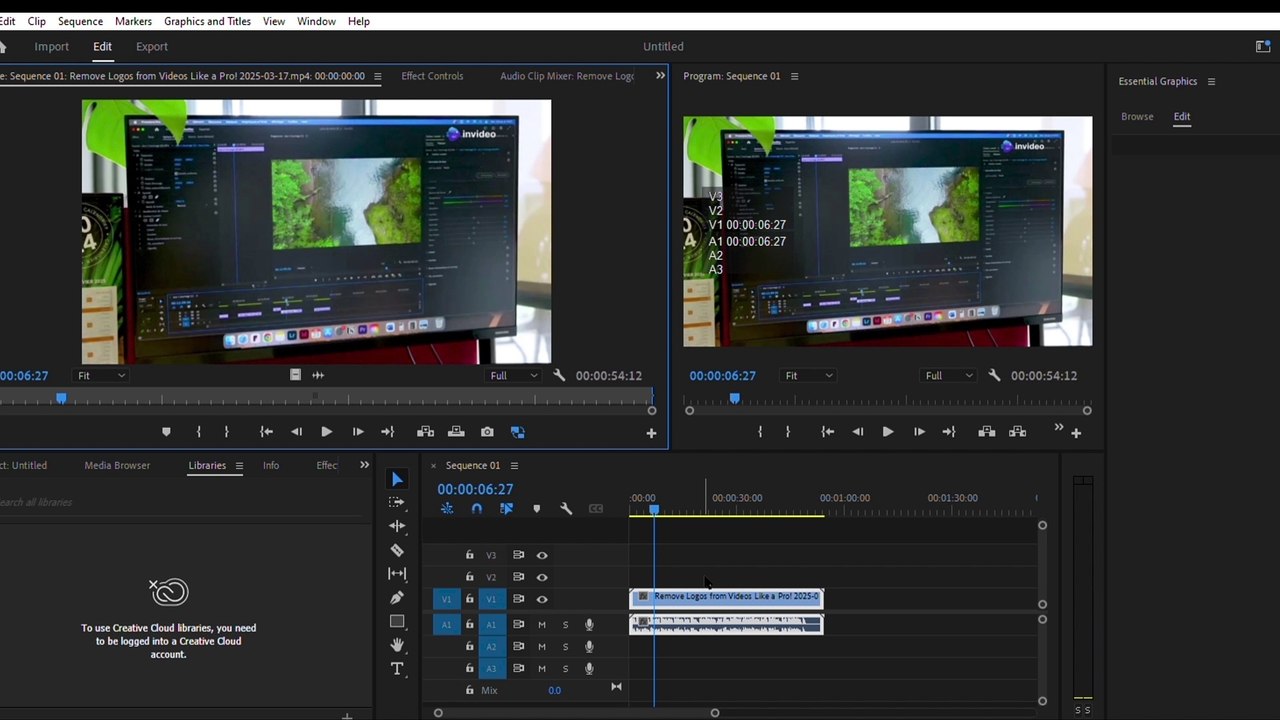The width and height of the screenshot is (1280, 720).
Task: Show more Program monitor transport buttons
Action: tap(1058, 428)
